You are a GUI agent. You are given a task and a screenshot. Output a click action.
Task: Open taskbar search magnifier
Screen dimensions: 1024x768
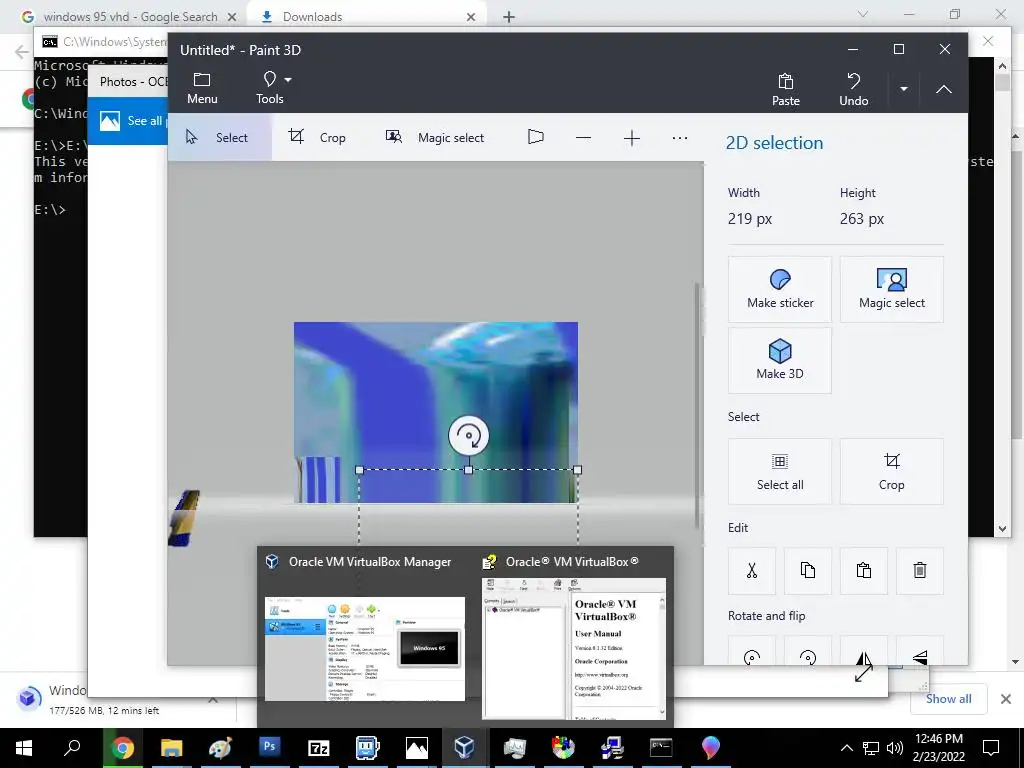tap(72, 748)
